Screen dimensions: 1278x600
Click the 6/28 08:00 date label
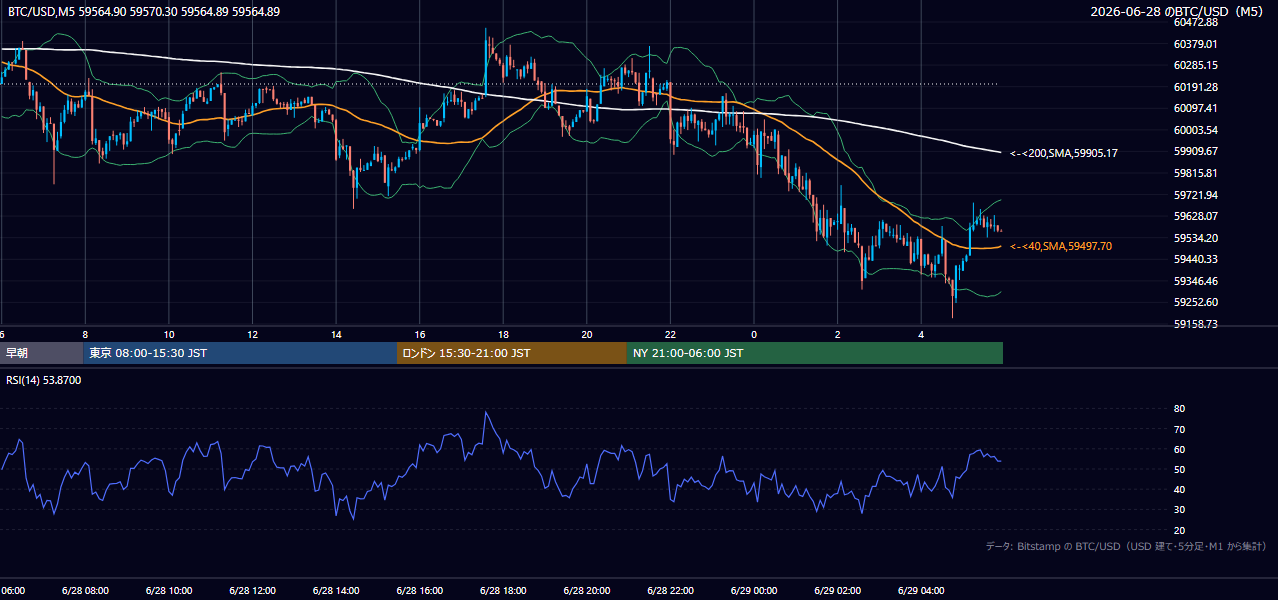pos(85,591)
